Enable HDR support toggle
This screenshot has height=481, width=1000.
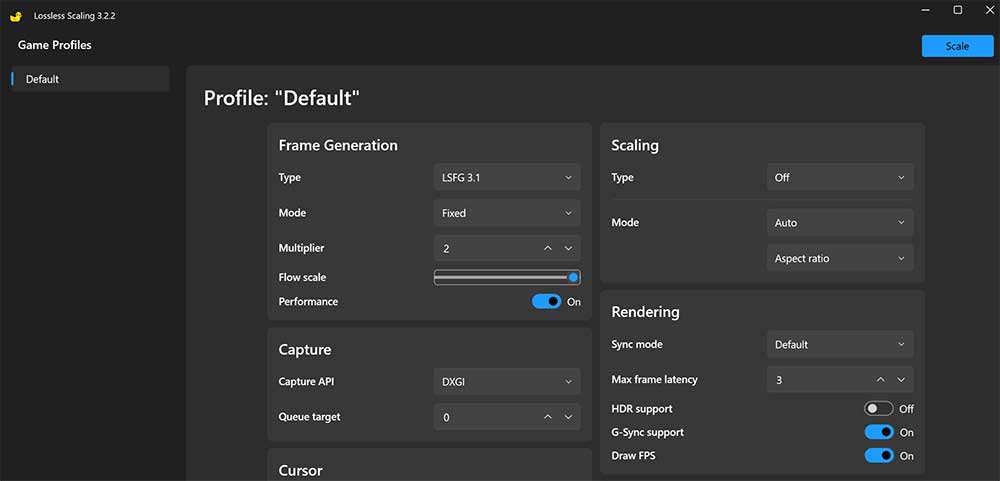tap(879, 409)
